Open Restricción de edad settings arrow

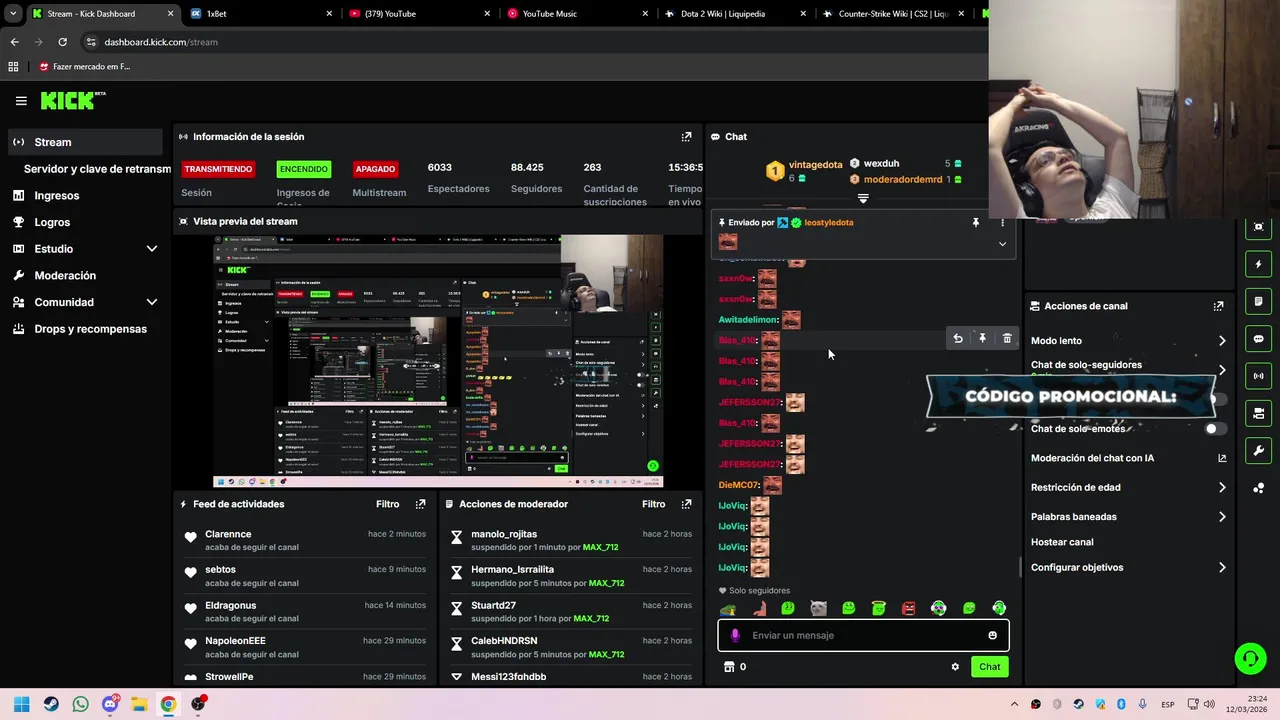[1222, 488]
